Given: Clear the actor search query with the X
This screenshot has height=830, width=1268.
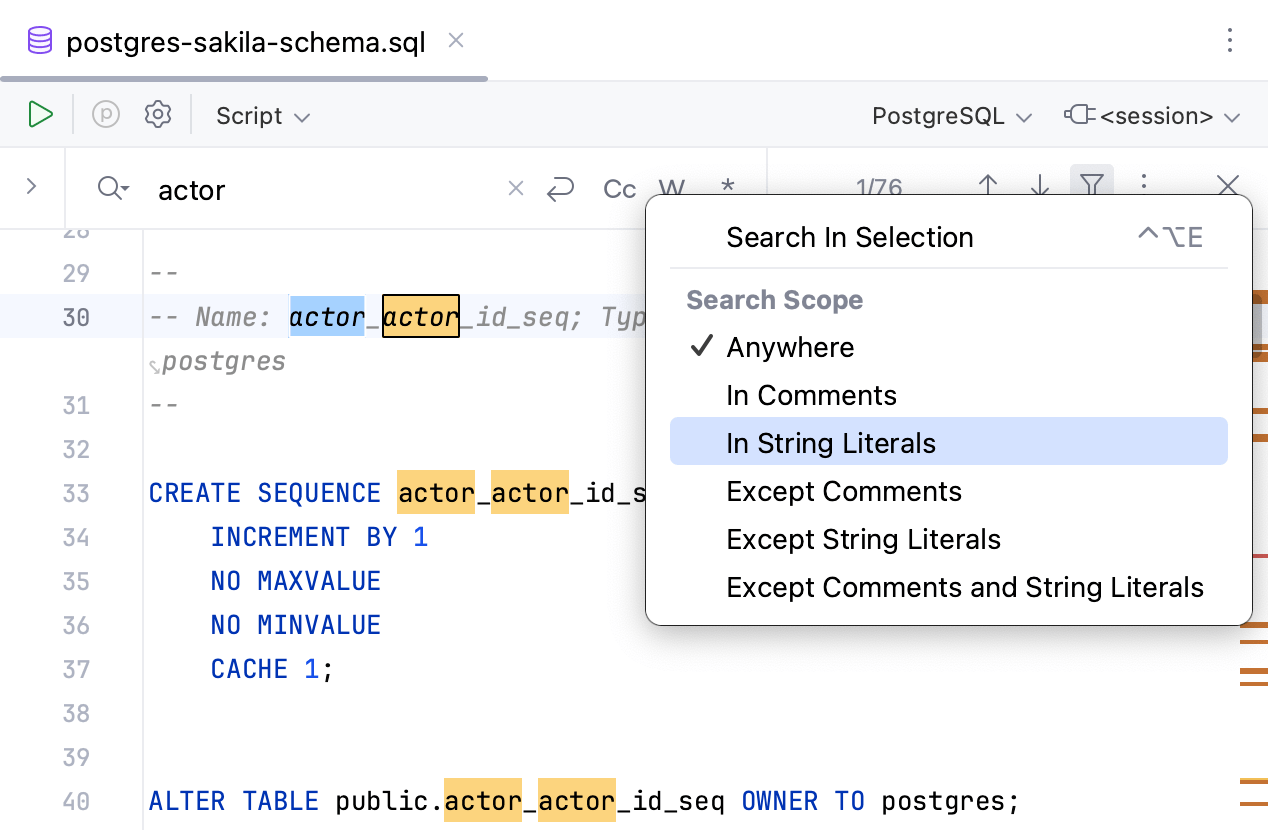Looking at the screenshot, I should tap(515, 188).
